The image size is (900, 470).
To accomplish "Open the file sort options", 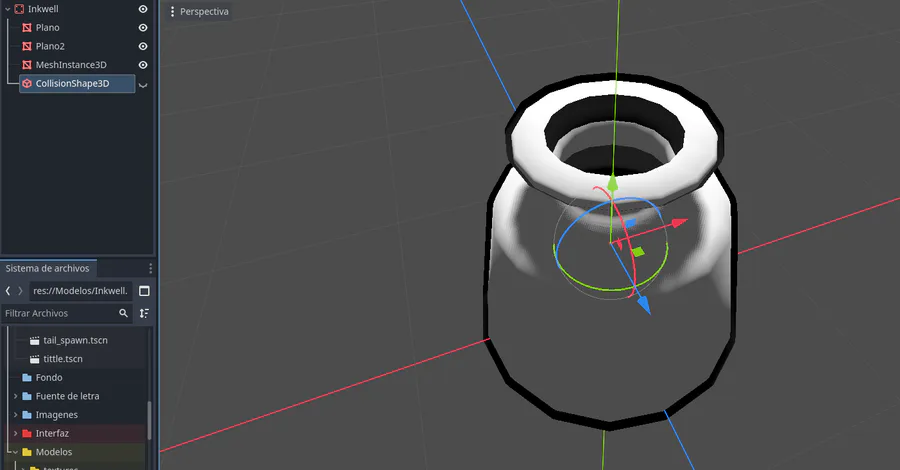I will 145,313.
